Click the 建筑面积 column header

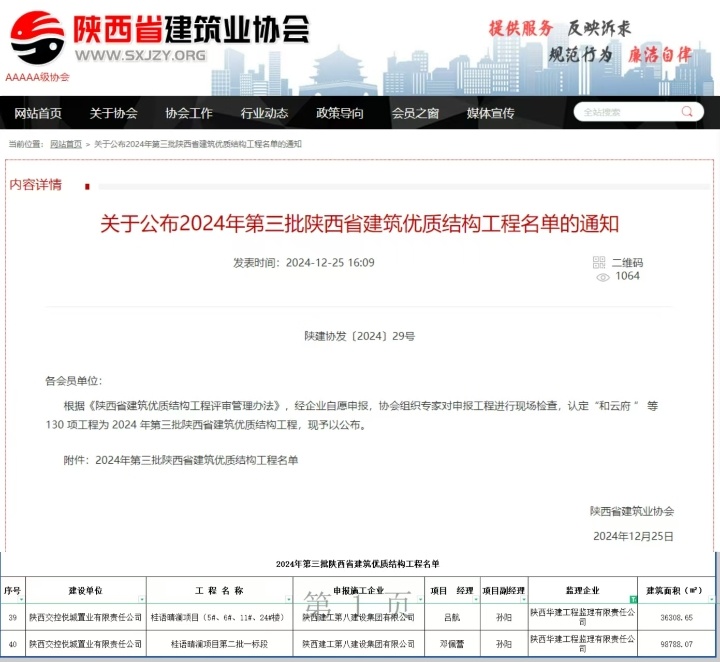pyautogui.click(x=680, y=590)
